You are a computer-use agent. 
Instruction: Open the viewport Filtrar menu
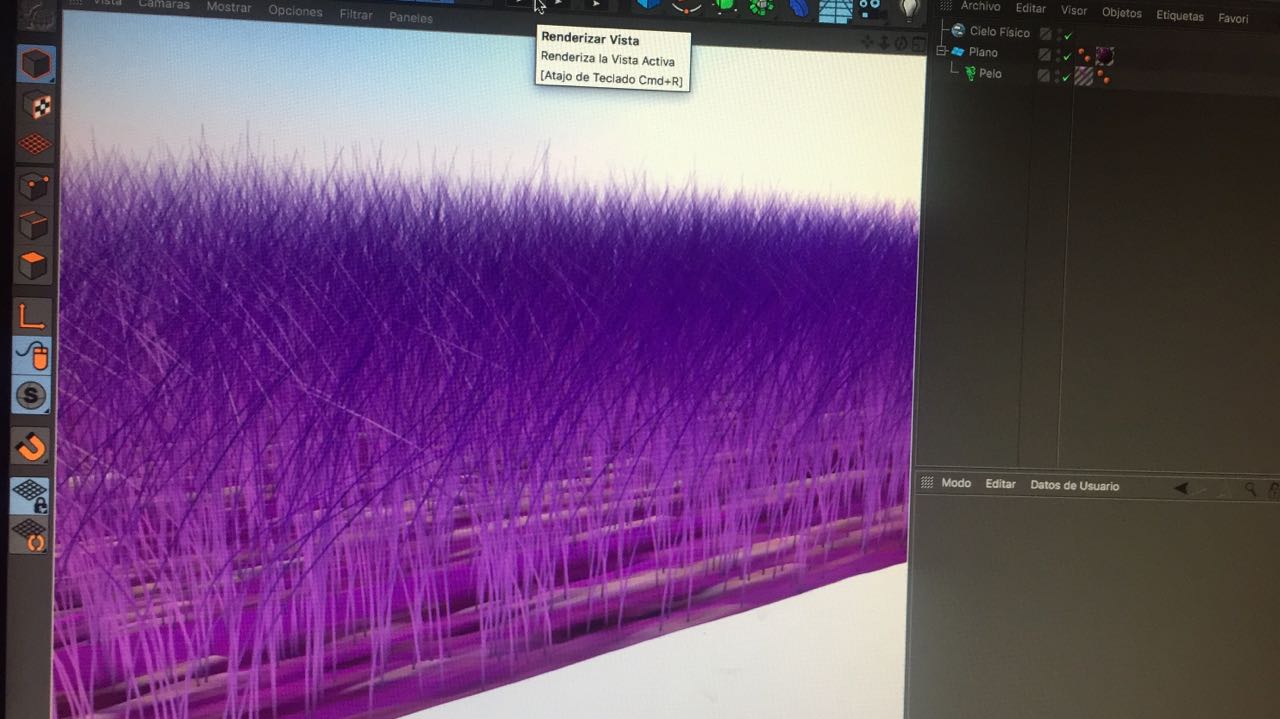pos(356,15)
